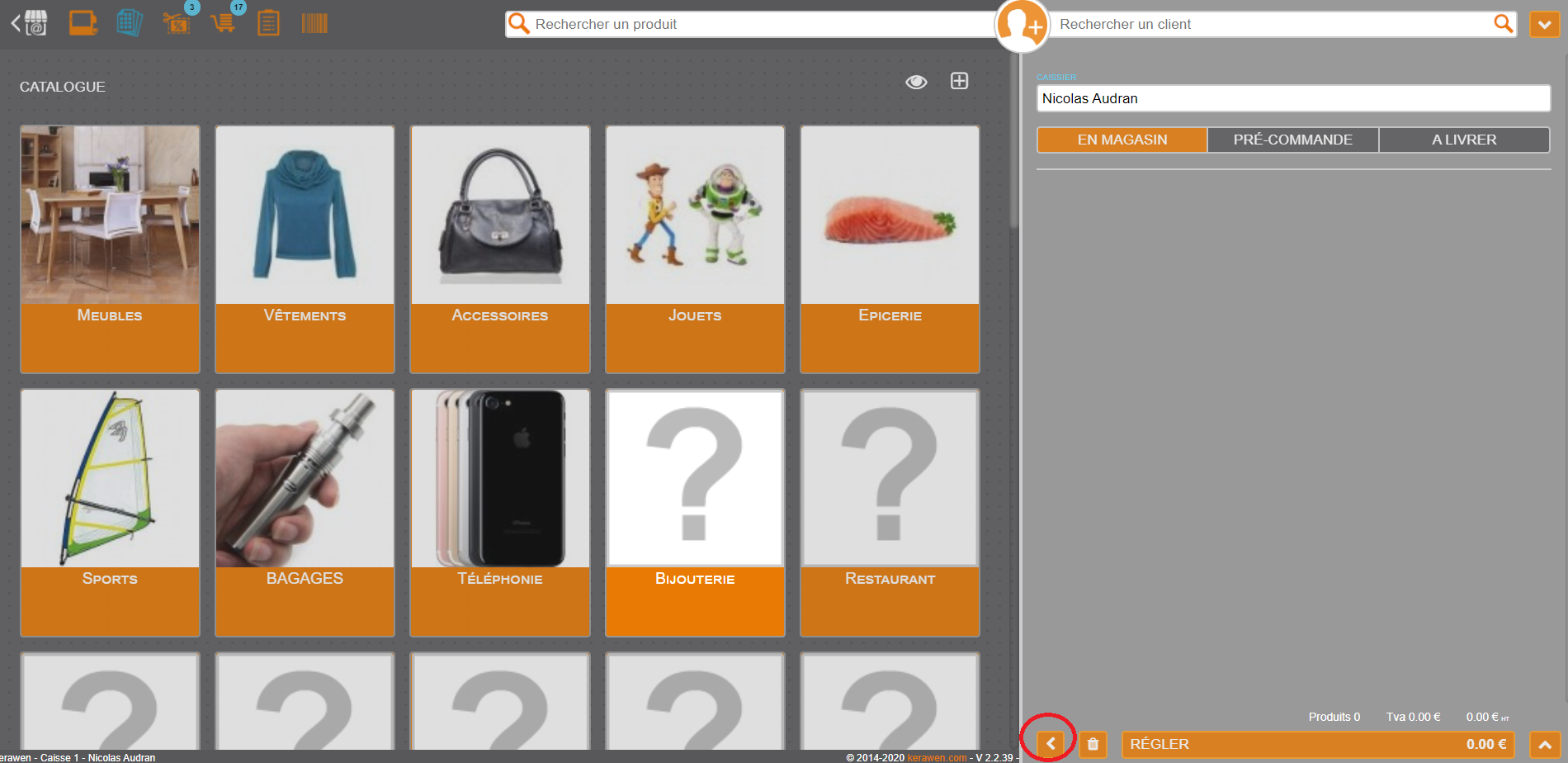Open the Jouets category
This screenshot has height=763, width=1568.
click(695, 249)
